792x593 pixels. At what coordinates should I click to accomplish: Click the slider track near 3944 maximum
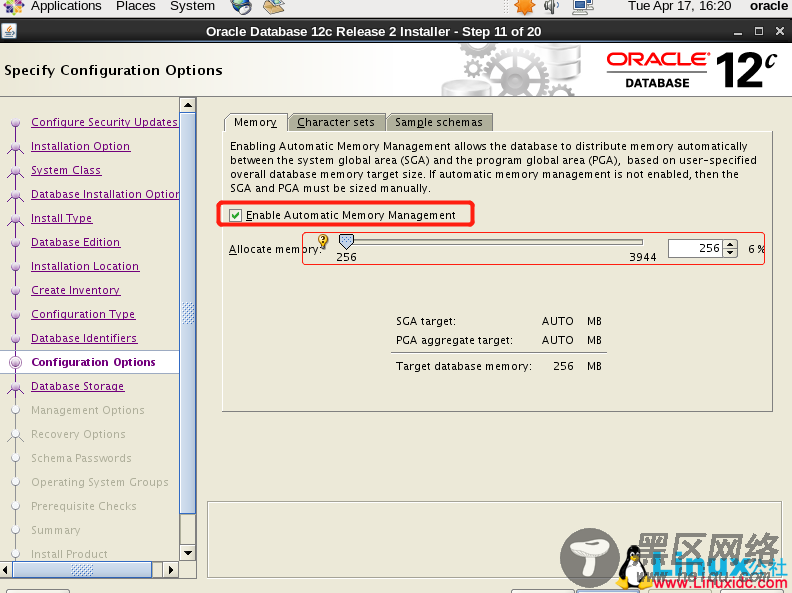[x=639, y=242]
